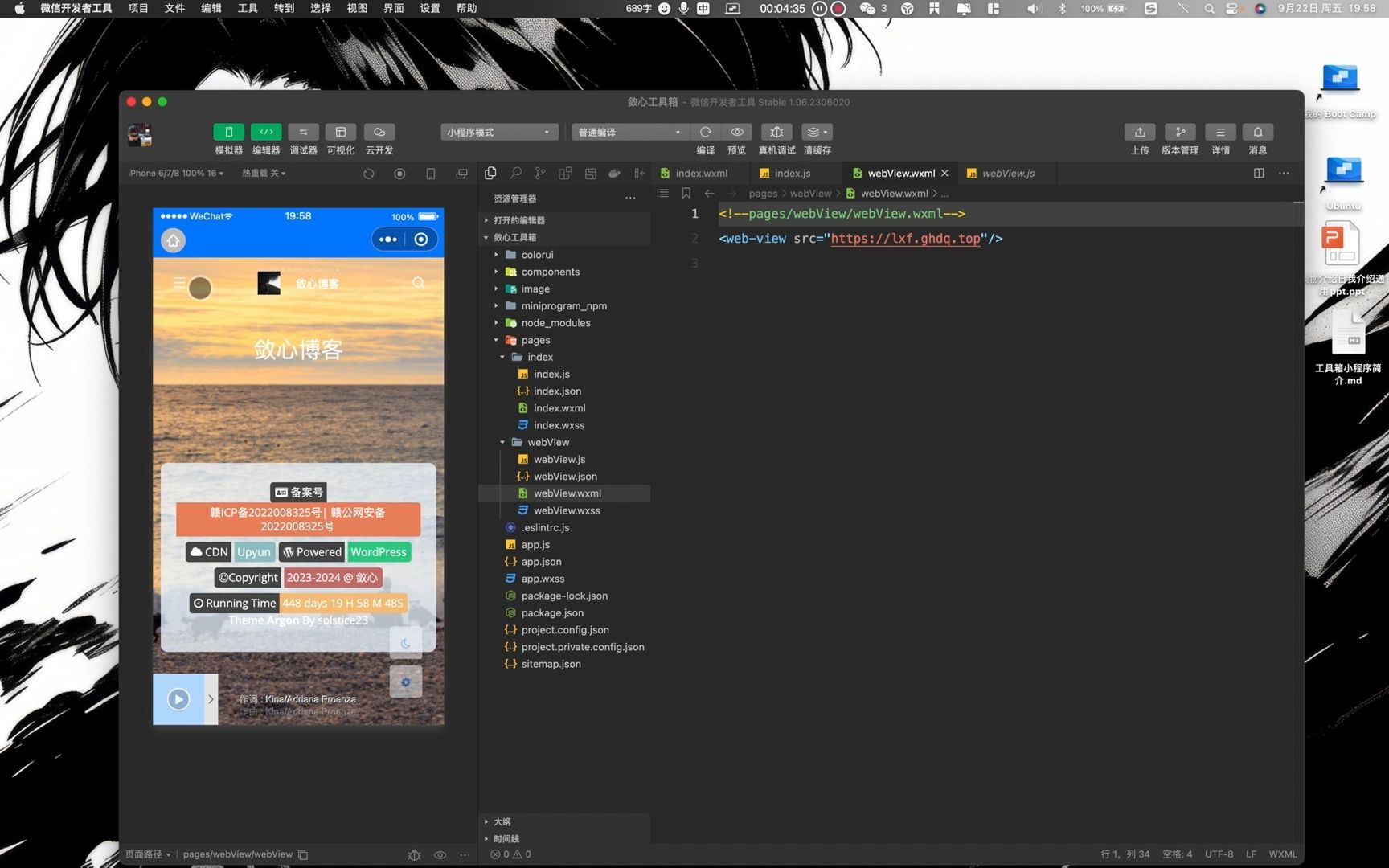The image size is (1389, 868).
Task: Close the webView.wxml tab
Action: click(x=945, y=173)
